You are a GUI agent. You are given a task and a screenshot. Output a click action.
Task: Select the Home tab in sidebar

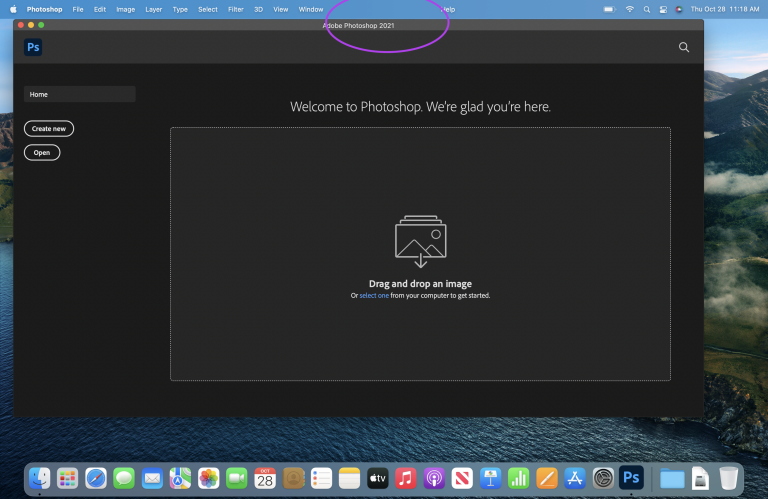(x=79, y=94)
